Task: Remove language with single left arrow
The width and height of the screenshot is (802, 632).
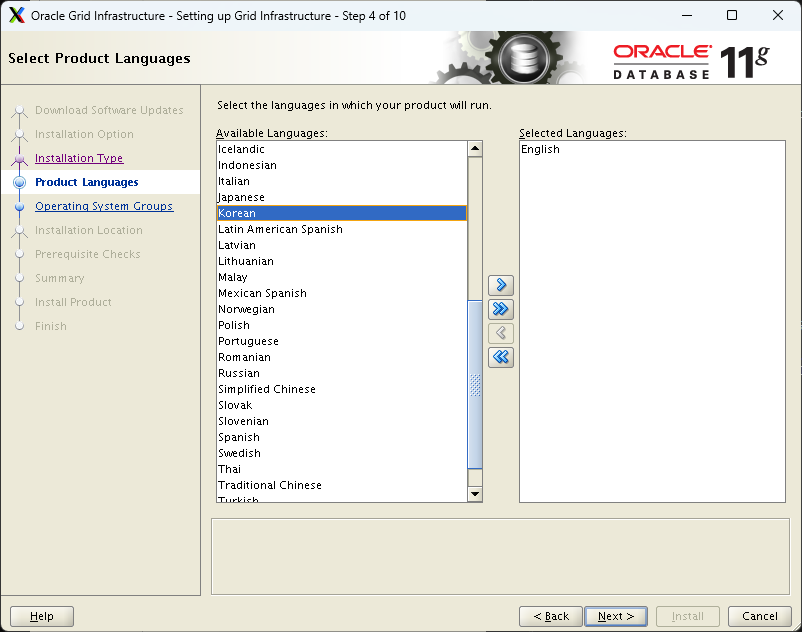Action: 501,333
